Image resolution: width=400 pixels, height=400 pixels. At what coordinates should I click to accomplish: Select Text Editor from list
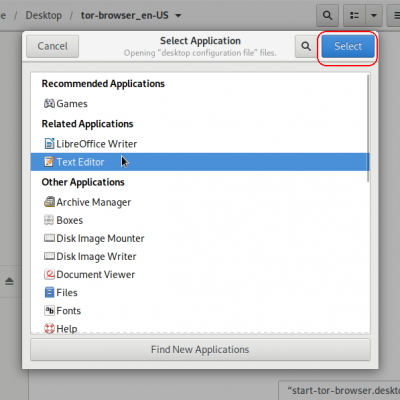point(200,162)
